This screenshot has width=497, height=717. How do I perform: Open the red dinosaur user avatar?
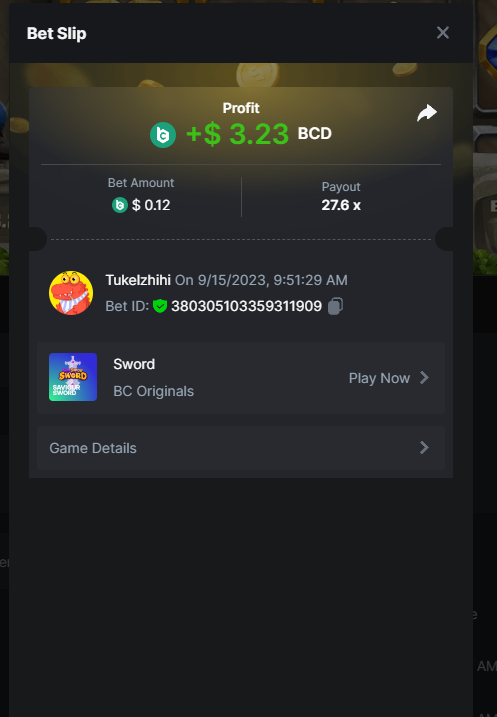[71, 293]
